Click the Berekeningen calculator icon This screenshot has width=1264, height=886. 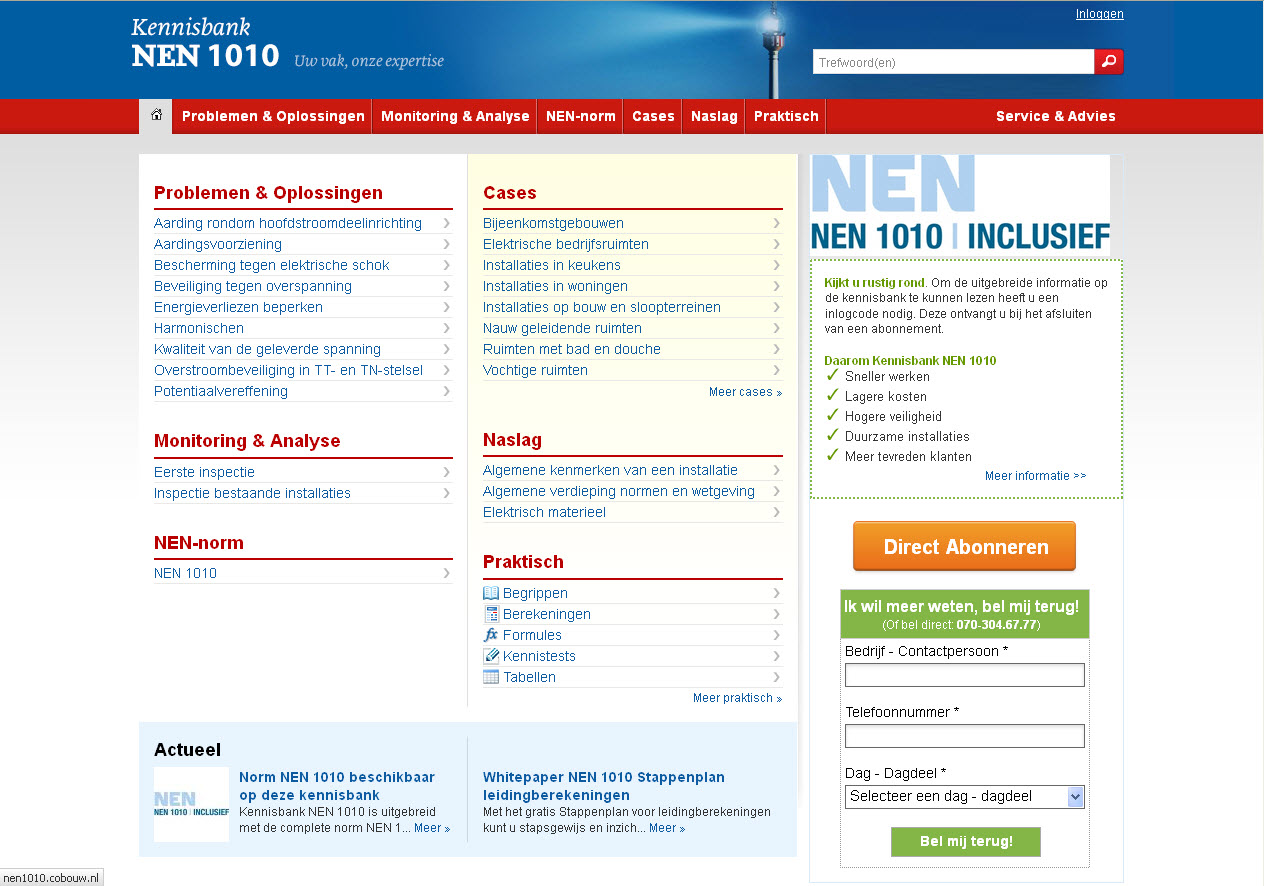pyautogui.click(x=491, y=613)
